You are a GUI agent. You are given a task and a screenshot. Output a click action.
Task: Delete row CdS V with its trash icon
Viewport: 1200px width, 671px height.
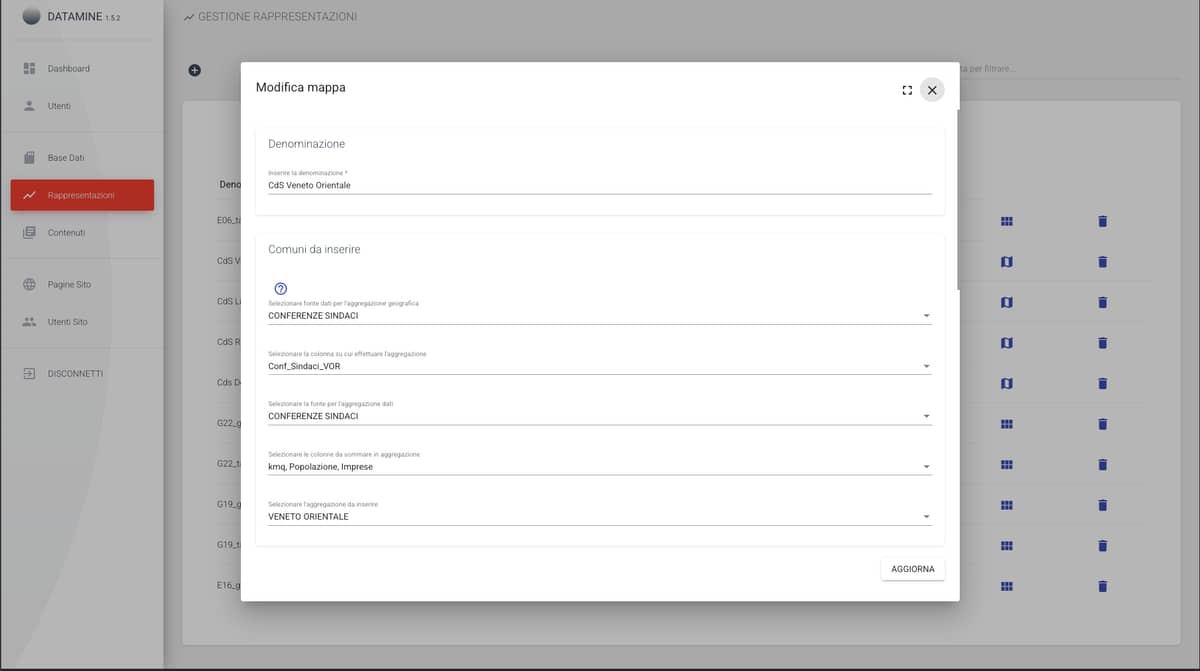pos(1103,261)
